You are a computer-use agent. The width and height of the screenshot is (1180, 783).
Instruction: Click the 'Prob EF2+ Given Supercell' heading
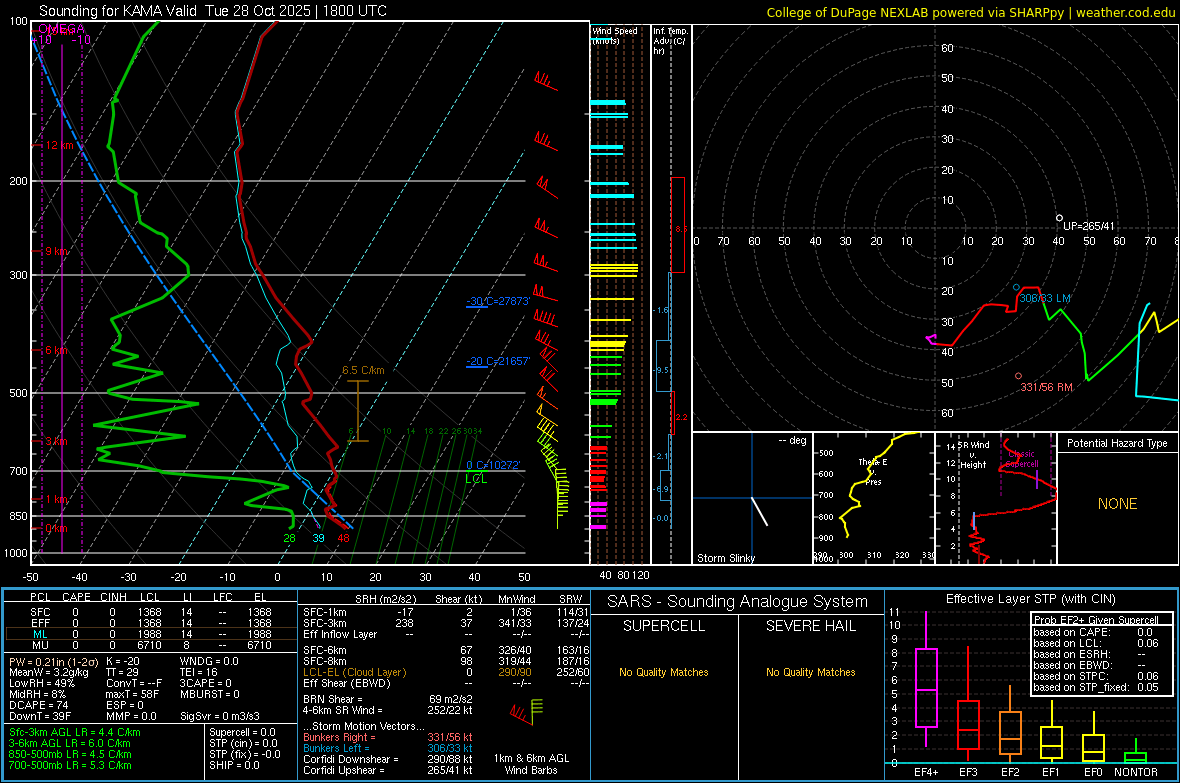[1095, 620]
